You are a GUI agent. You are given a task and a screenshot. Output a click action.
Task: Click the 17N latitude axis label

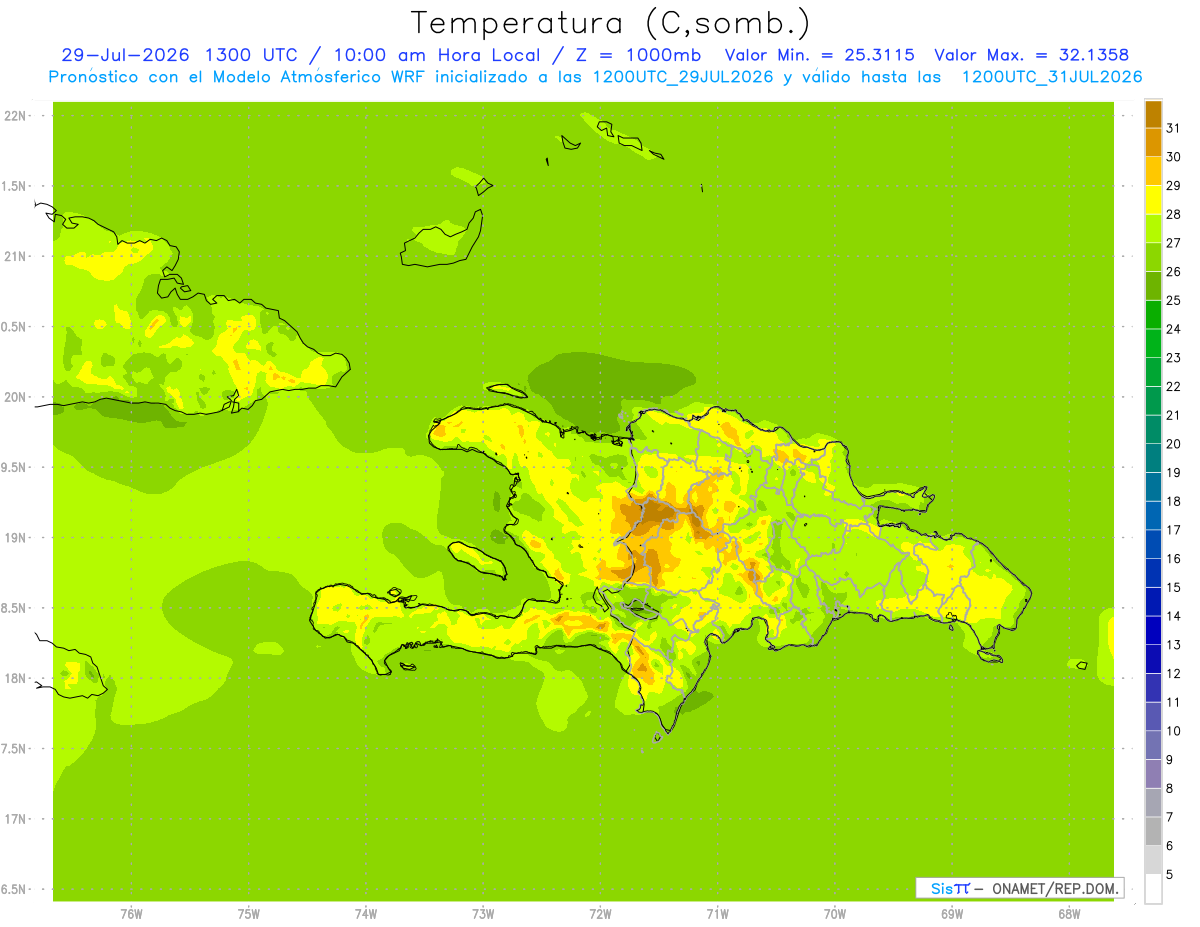tap(16, 819)
